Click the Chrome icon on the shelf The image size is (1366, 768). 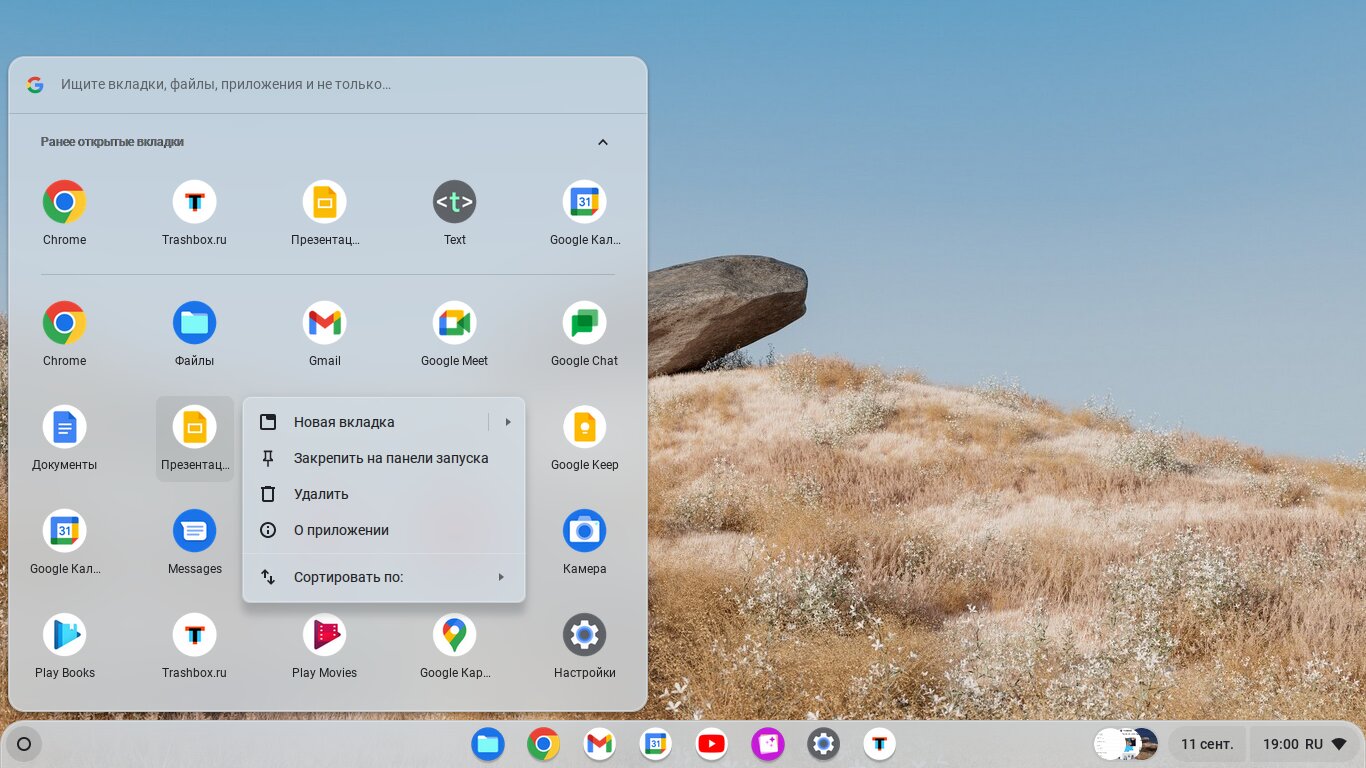tap(544, 744)
